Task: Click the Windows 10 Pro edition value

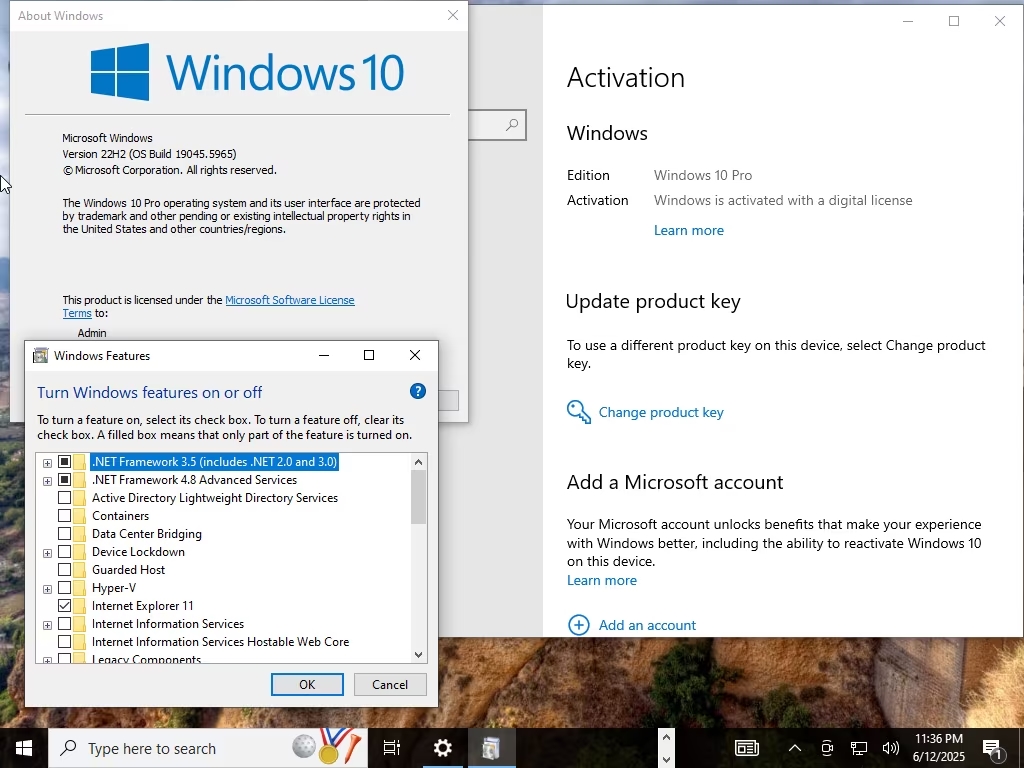Action: point(703,175)
